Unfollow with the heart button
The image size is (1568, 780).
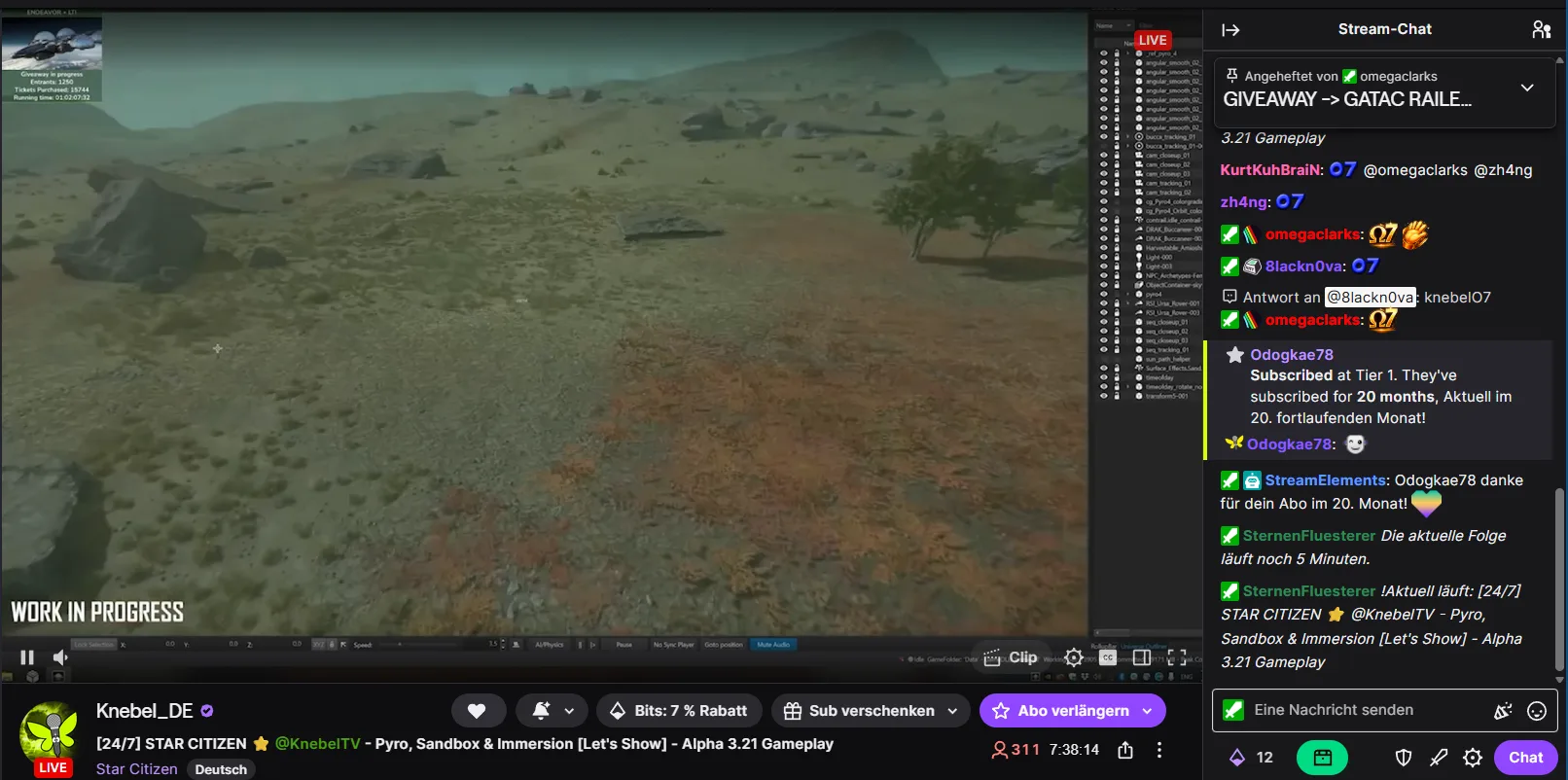click(x=477, y=711)
